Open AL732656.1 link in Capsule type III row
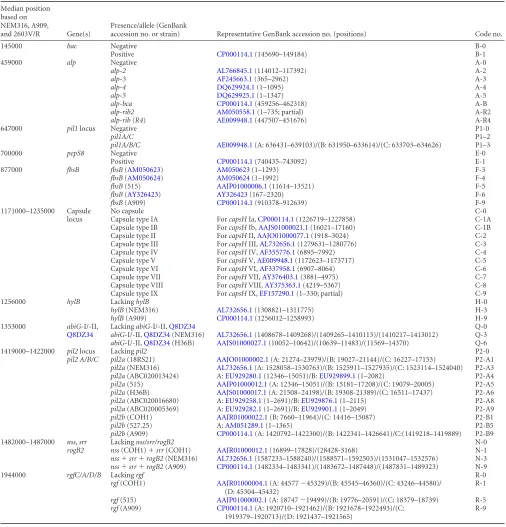 (277, 244)
